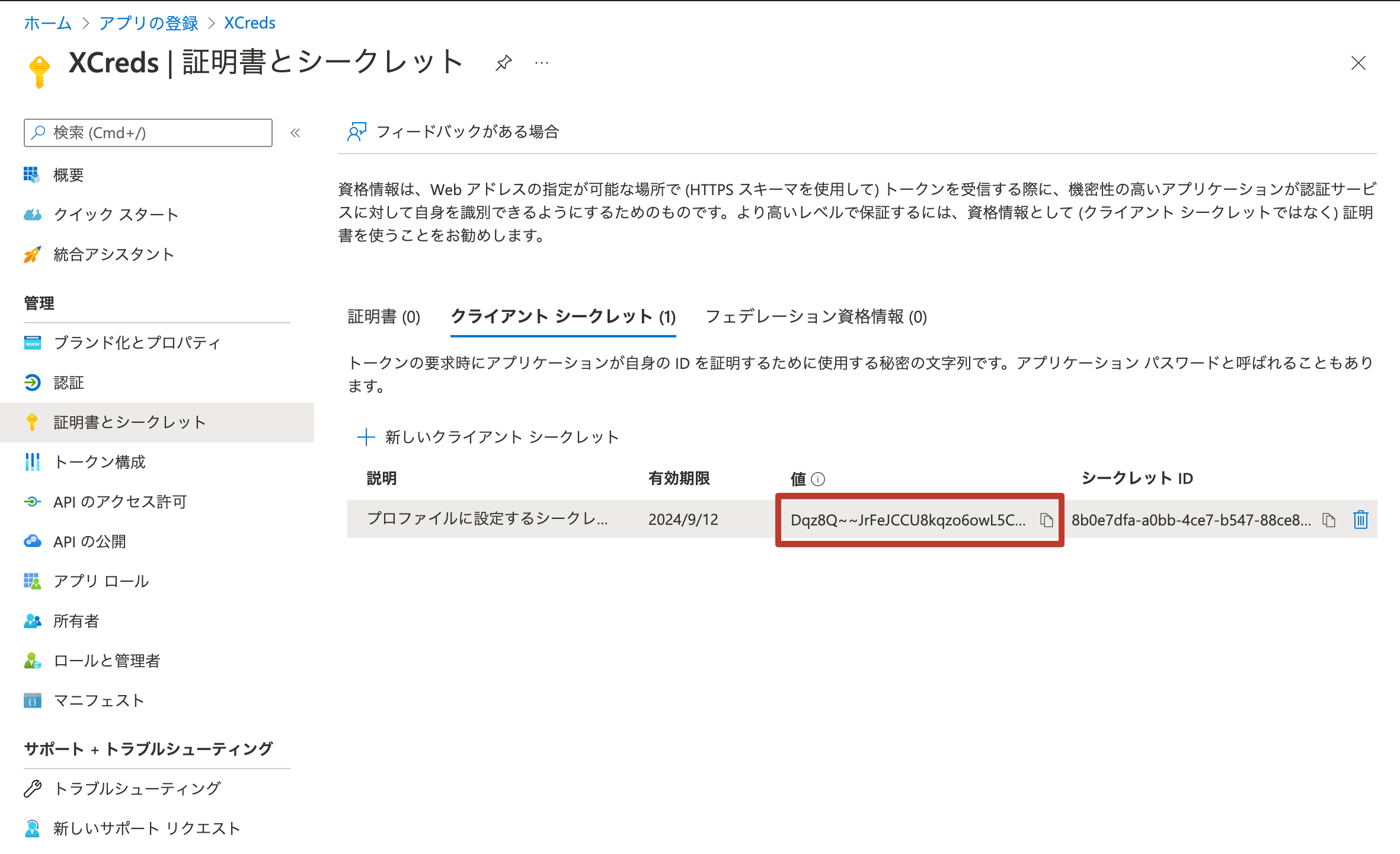Viewport: 1400px width, 854px height.
Task: Click the Dqz8Q~~JrFeJCCU8kqzo6owL5C... value text
Action: click(908, 520)
